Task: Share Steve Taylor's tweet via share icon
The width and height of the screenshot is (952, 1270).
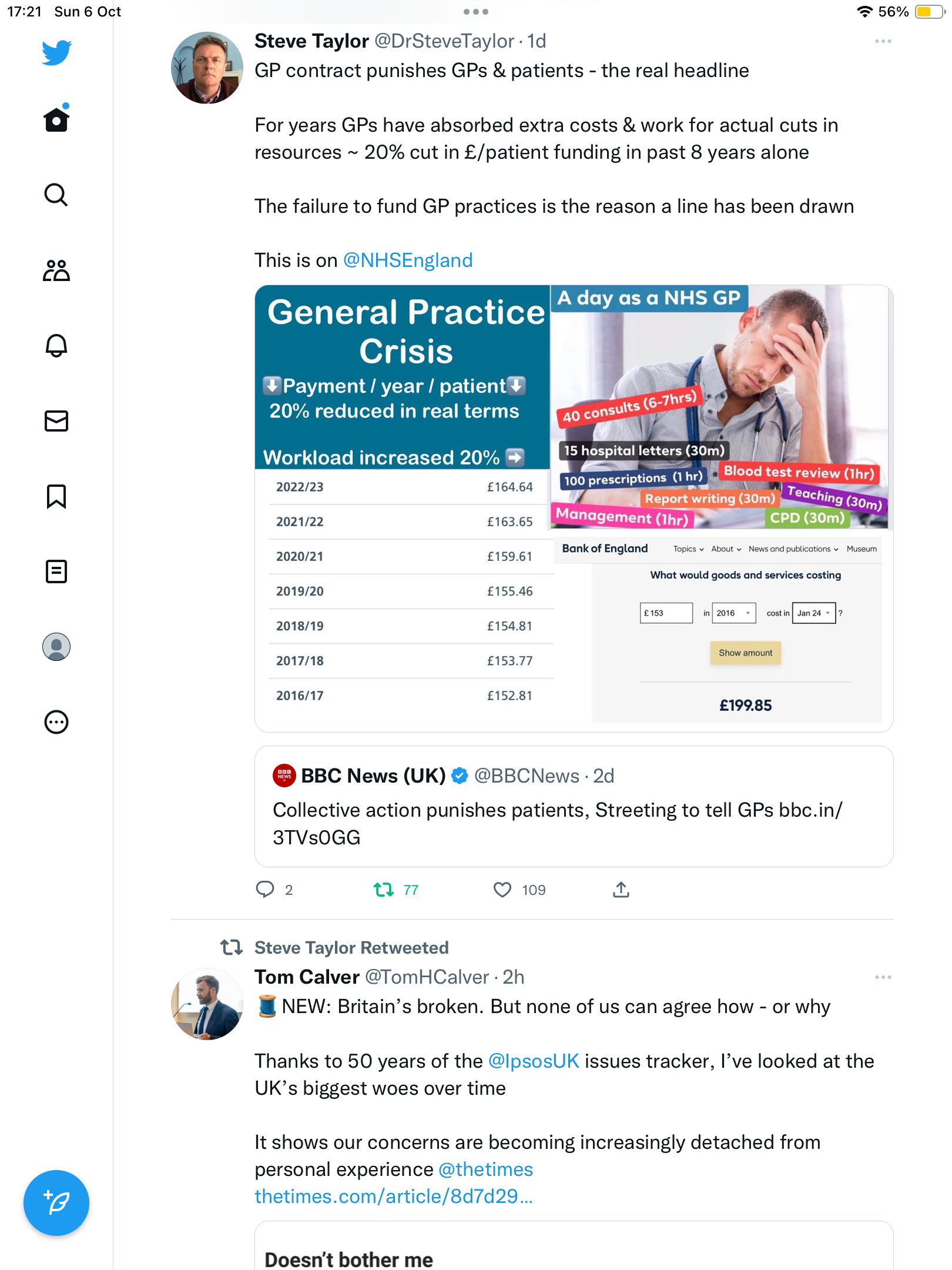Action: [621, 890]
